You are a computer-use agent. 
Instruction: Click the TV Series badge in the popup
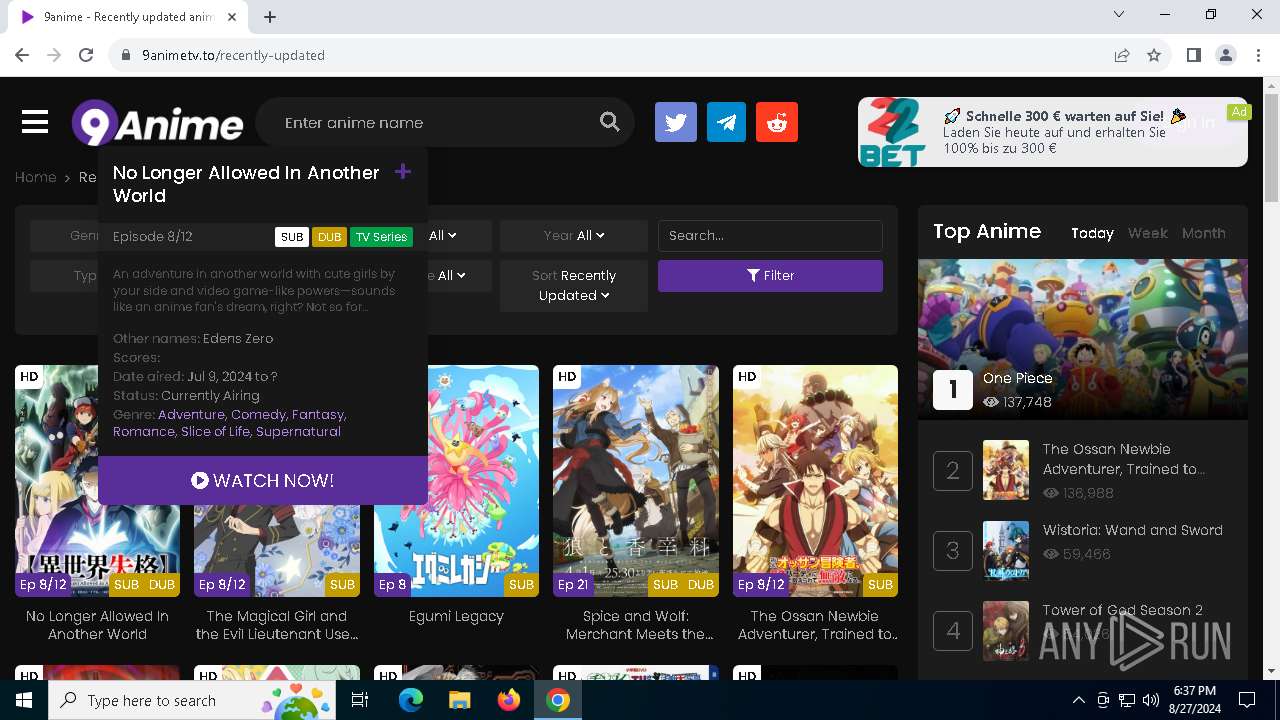pyautogui.click(x=381, y=237)
